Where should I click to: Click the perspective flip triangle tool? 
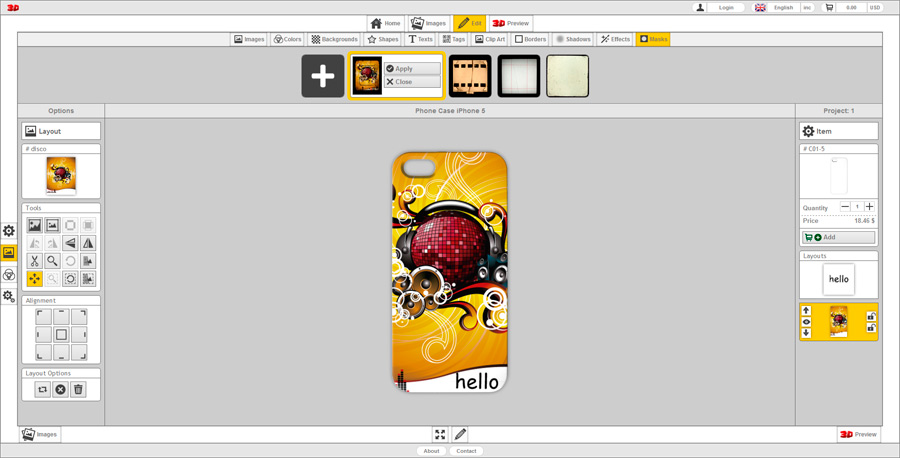(x=70, y=243)
